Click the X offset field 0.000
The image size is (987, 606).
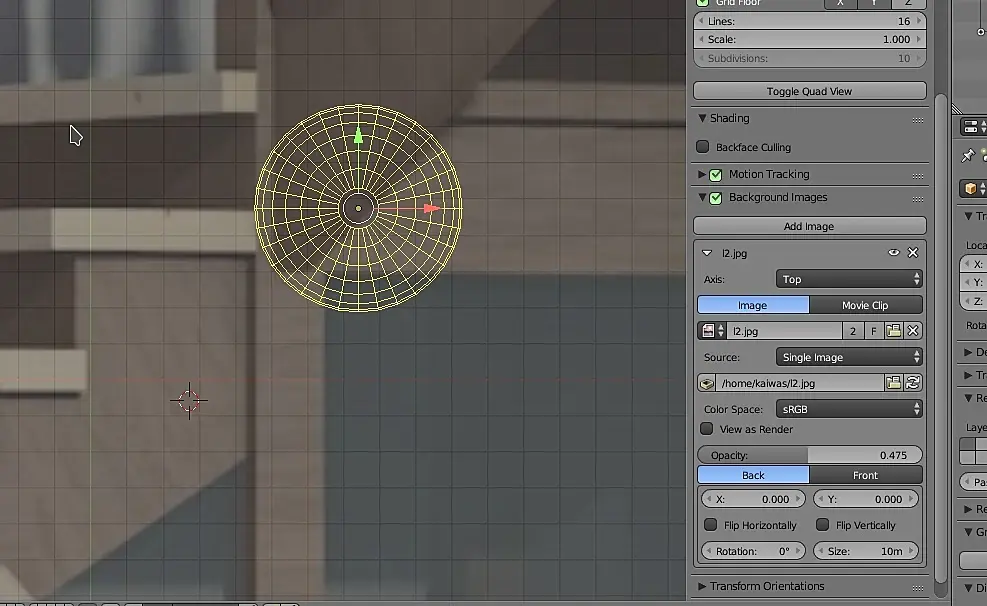coord(753,499)
